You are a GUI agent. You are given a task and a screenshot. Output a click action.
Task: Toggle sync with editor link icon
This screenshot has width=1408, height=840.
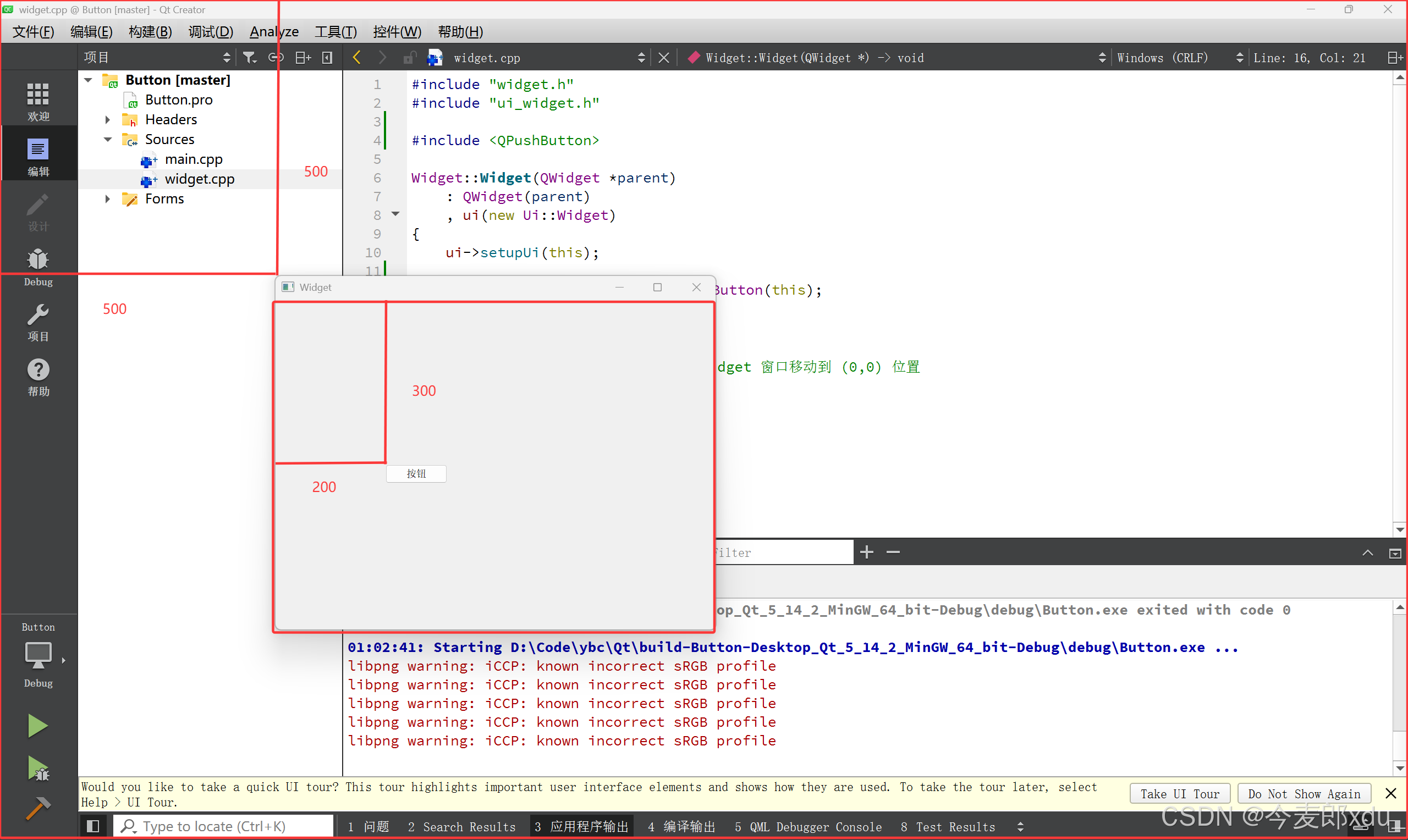[276, 58]
